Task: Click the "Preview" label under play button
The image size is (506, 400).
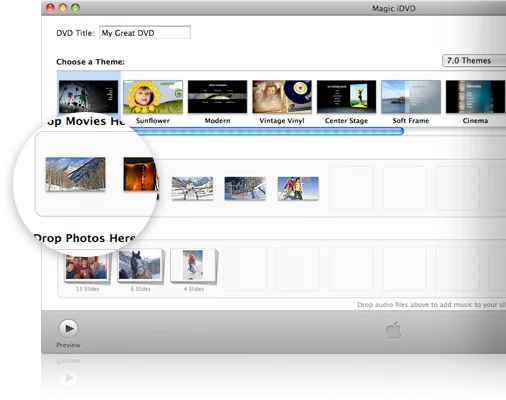Action: pyautogui.click(x=68, y=345)
